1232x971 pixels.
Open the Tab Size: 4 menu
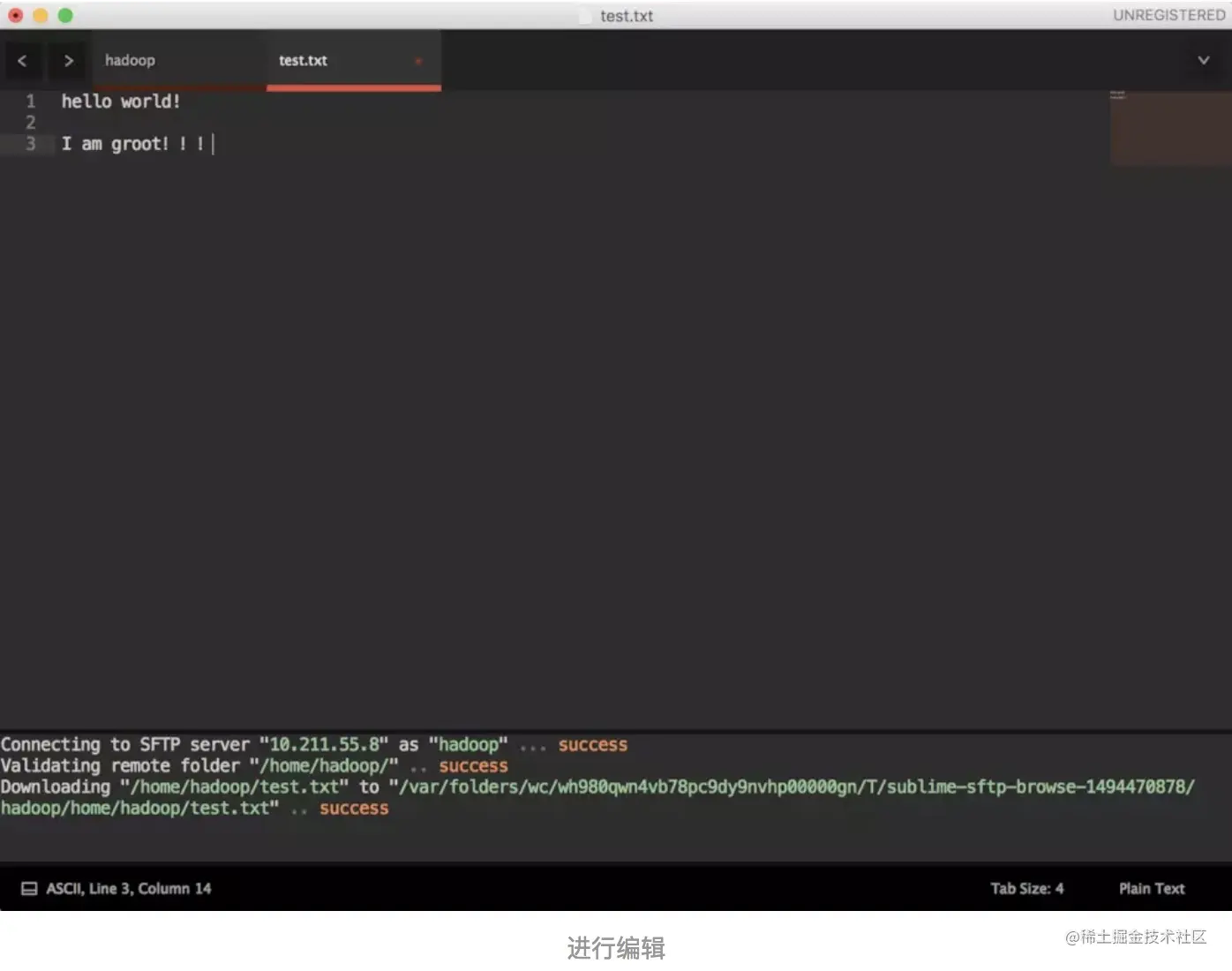[x=1027, y=889]
